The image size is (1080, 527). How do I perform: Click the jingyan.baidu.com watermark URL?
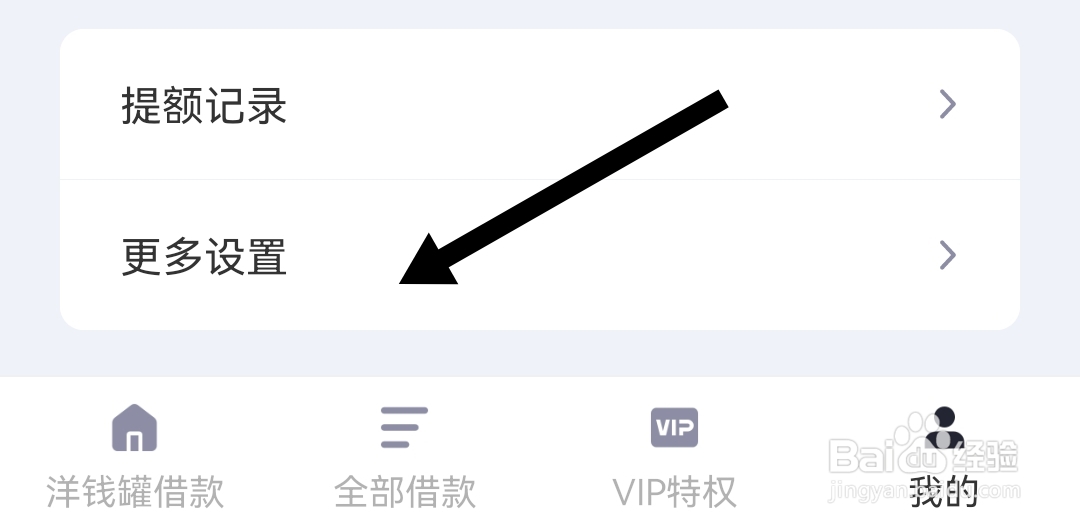[924, 491]
